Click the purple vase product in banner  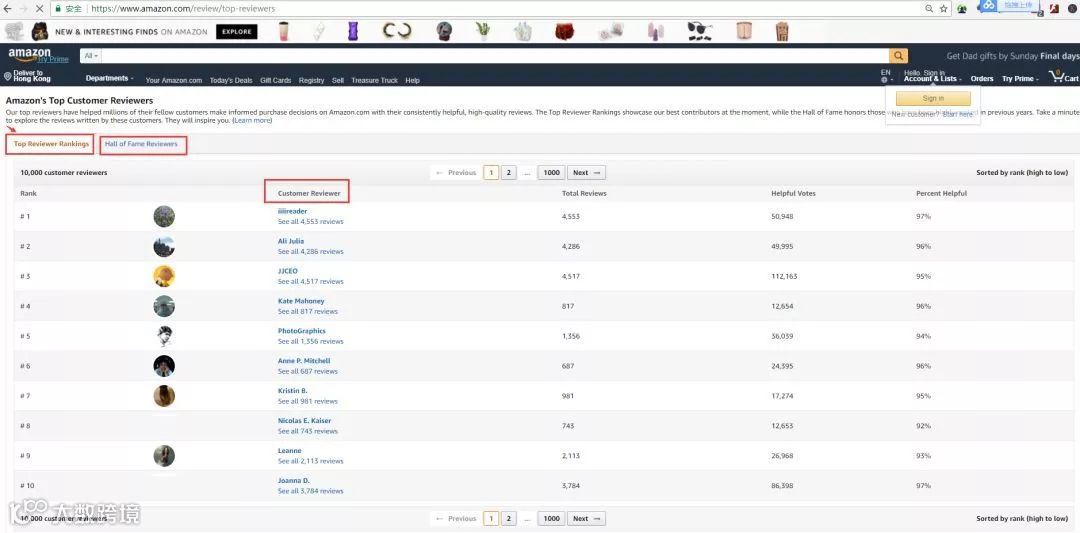click(353, 32)
